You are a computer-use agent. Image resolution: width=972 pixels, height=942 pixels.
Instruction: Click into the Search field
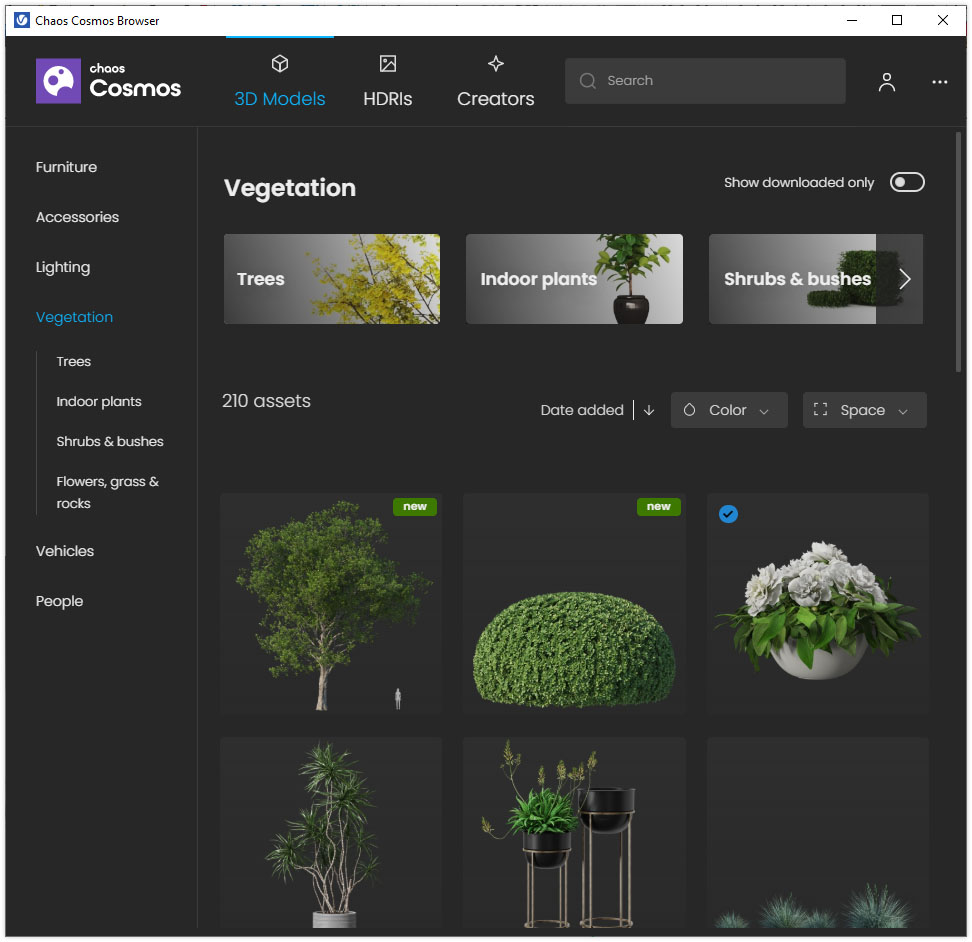[x=705, y=81]
